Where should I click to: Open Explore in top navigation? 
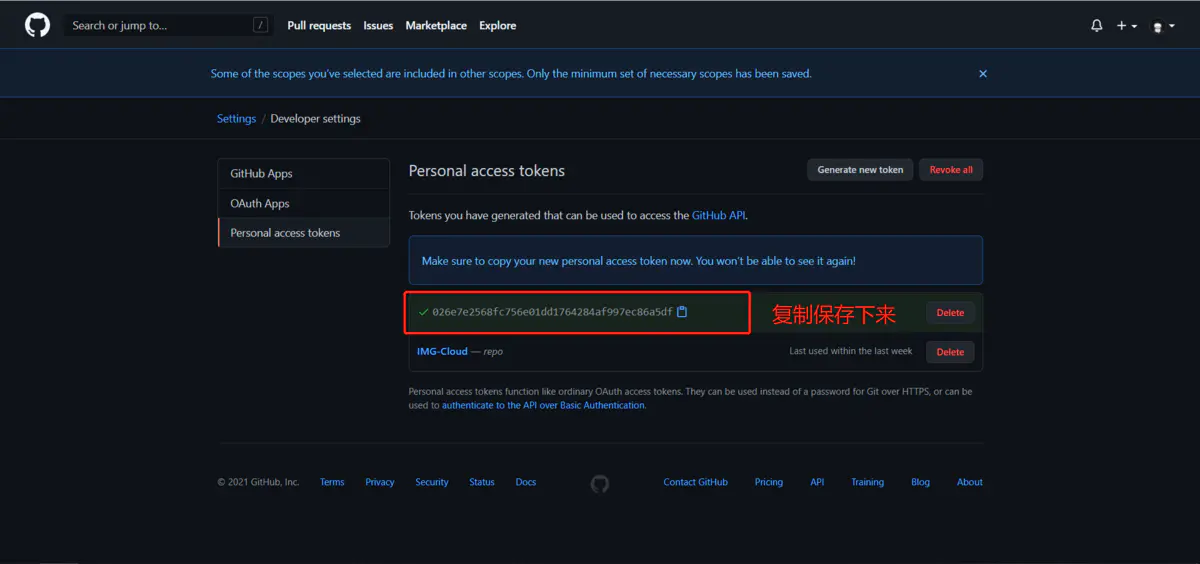(x=498, y=26)
